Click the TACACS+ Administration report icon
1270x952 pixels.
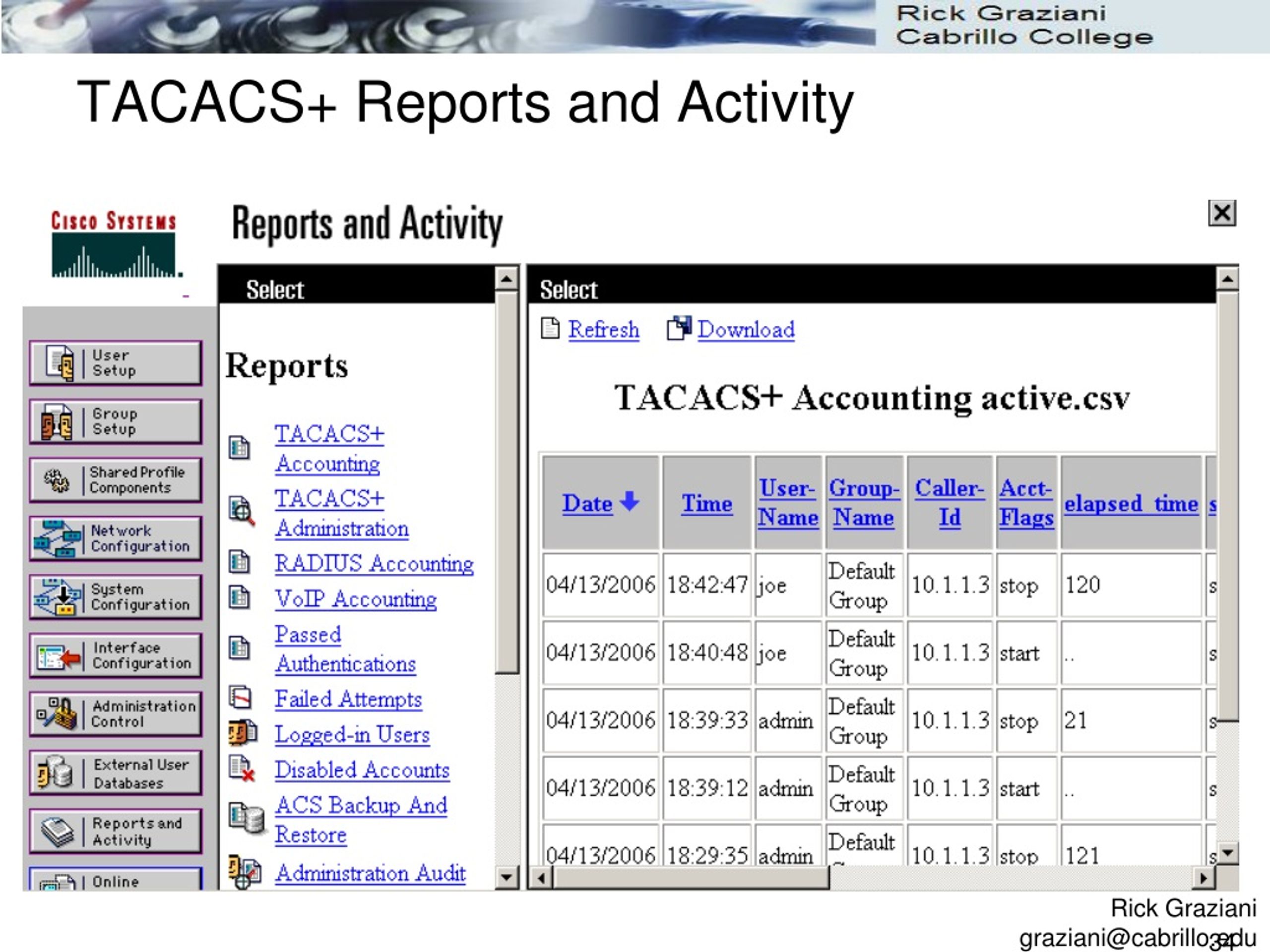coord(241,510)
